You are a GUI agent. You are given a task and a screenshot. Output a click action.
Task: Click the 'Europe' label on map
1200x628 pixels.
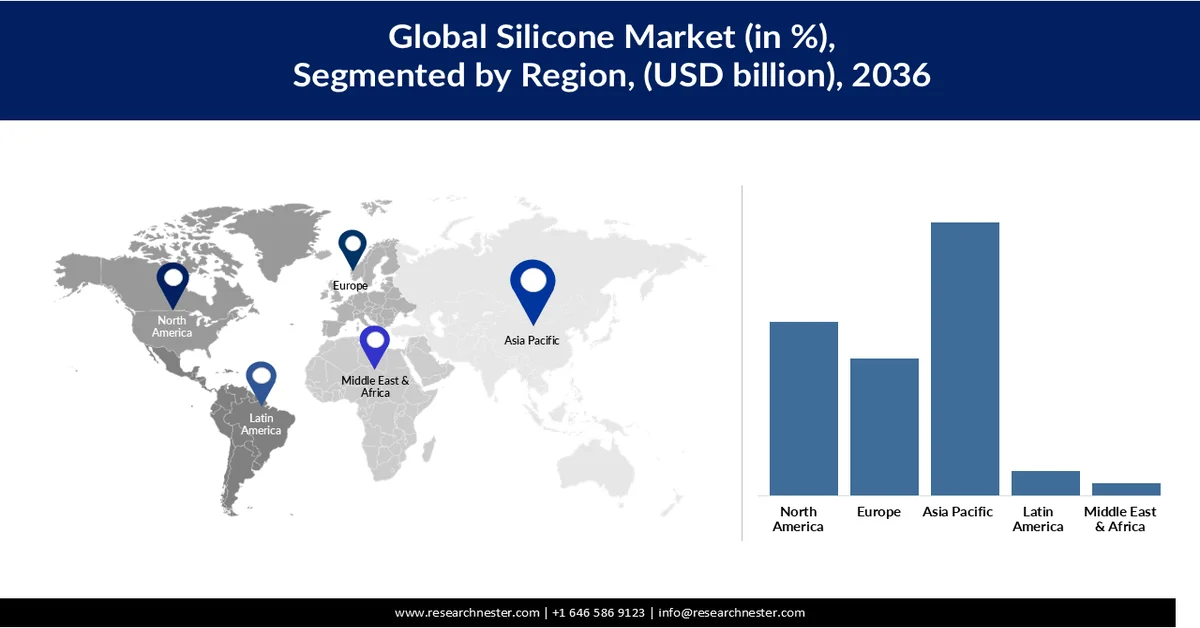coord(350,286)
